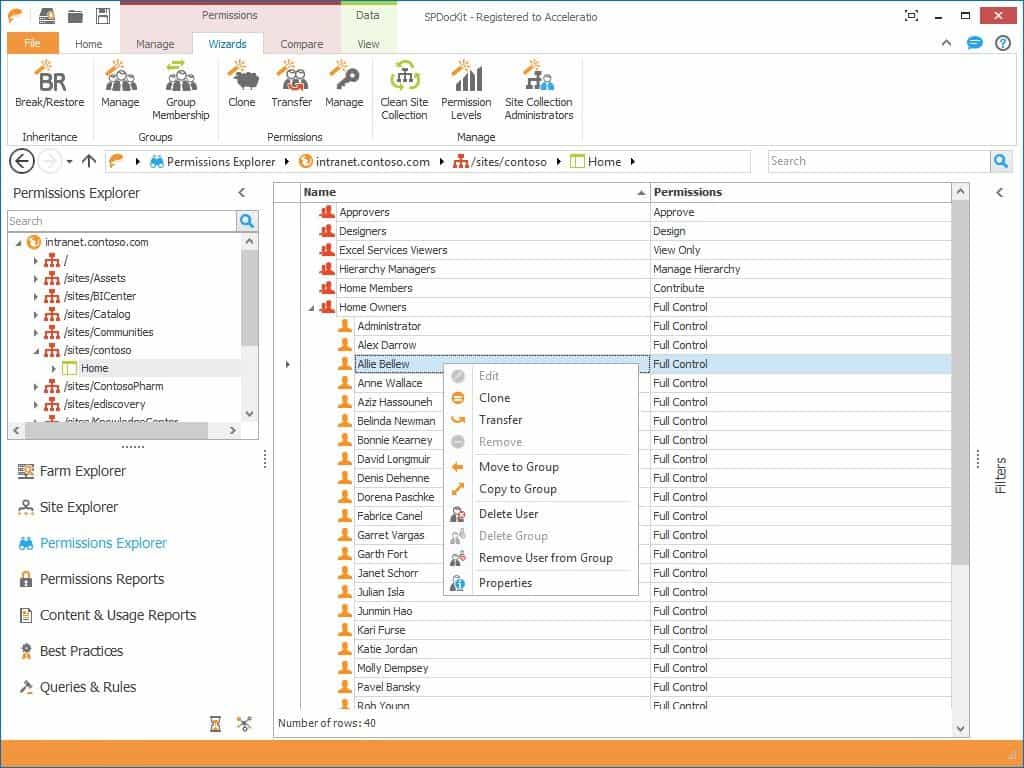Click the main grid vertical scrollbar

959,383
